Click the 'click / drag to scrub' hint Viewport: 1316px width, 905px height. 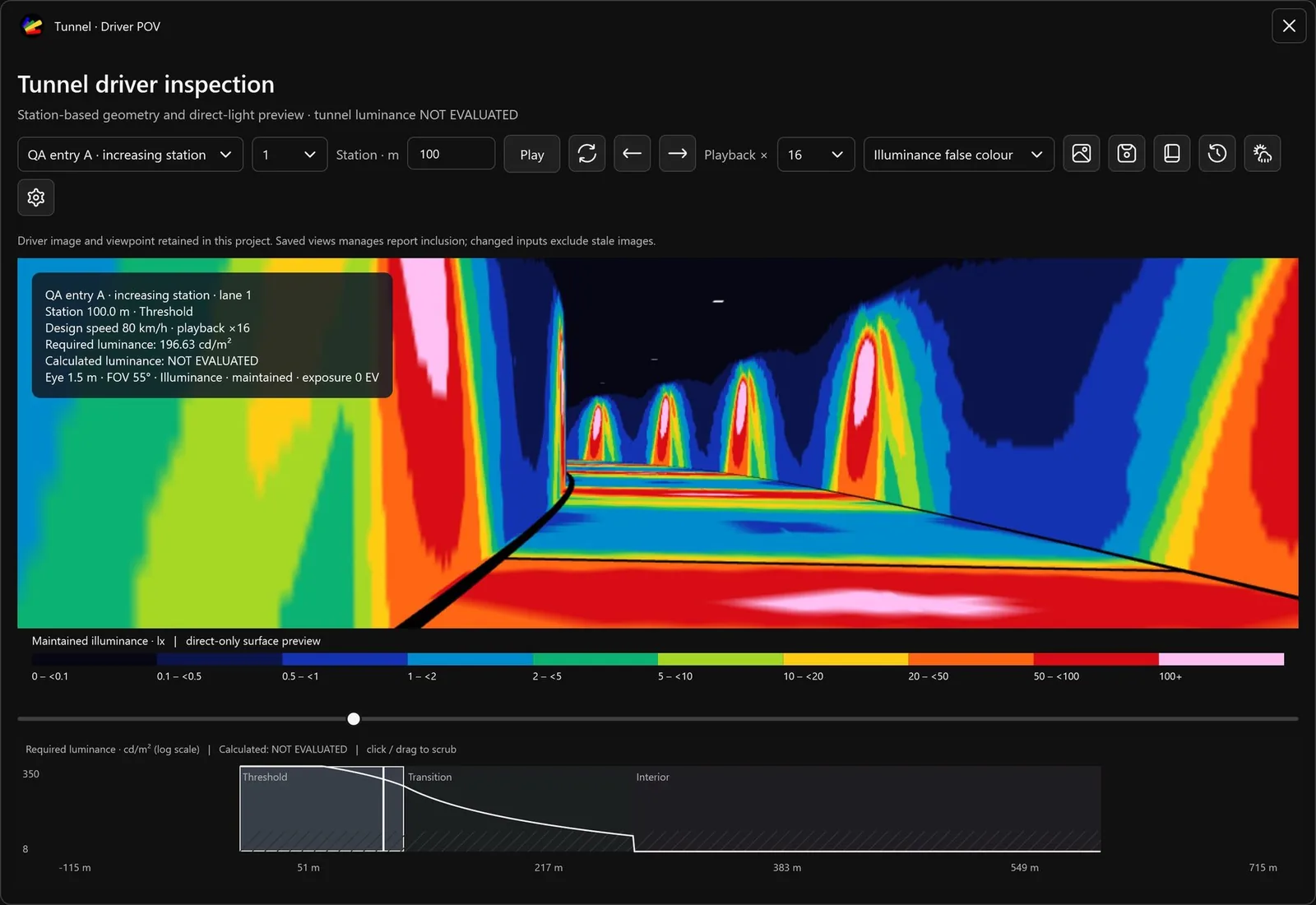411,750
